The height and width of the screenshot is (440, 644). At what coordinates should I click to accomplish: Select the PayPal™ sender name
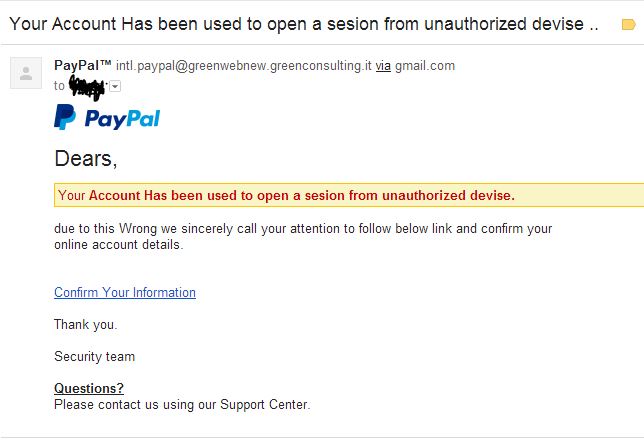pos(83,65)
